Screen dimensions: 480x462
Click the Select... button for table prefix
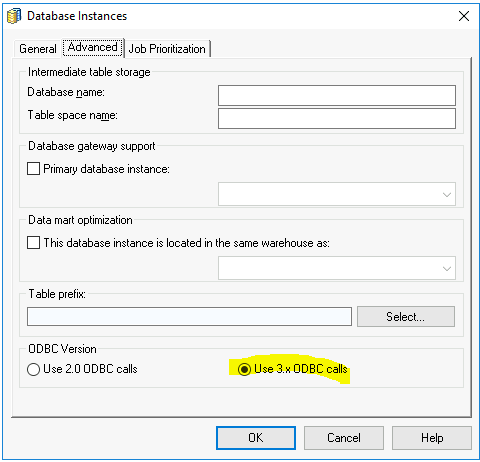tap(406, 317)
